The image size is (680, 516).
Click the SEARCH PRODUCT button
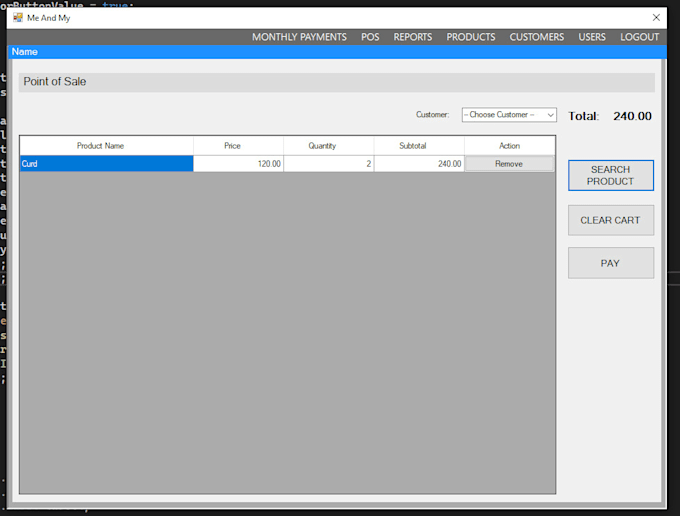click(x=611, y=176)
